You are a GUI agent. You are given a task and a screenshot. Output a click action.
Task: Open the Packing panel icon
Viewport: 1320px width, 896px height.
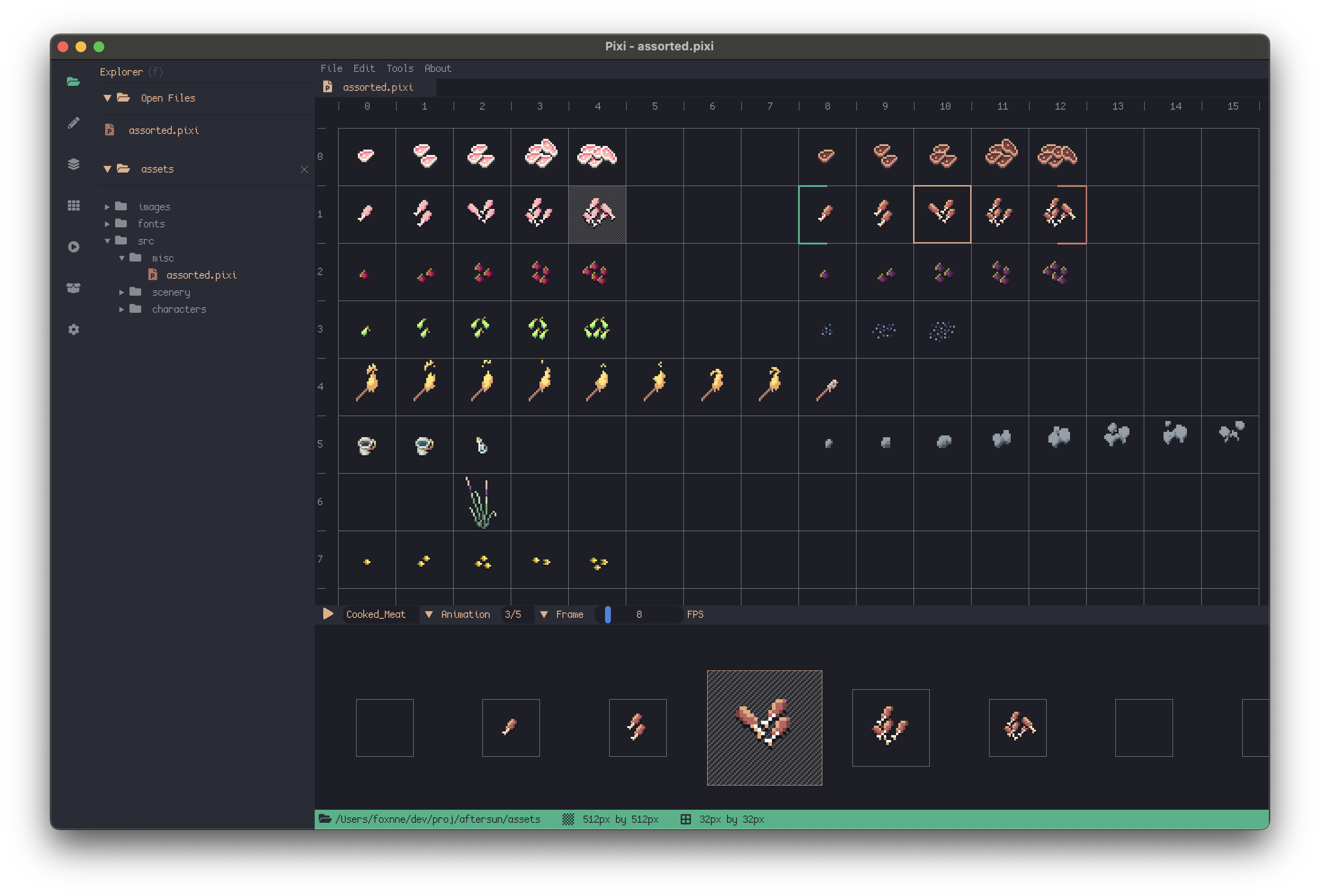[x=73, y=288]
